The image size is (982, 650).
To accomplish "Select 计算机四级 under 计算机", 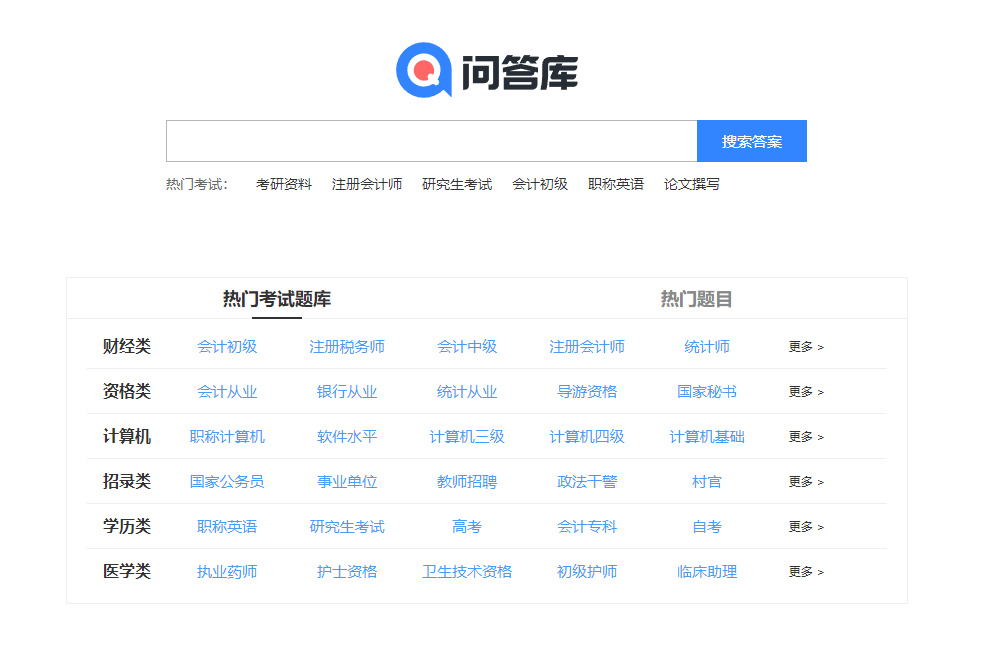I will pyautogui.click(x=586, y=436).
